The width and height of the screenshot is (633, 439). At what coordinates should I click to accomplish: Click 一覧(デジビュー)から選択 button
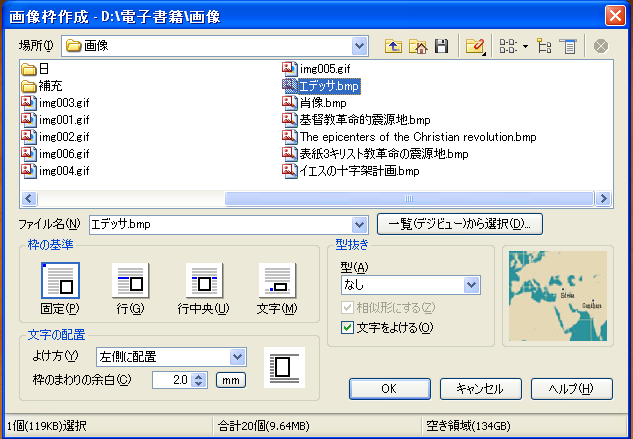(x=460, y=223)
